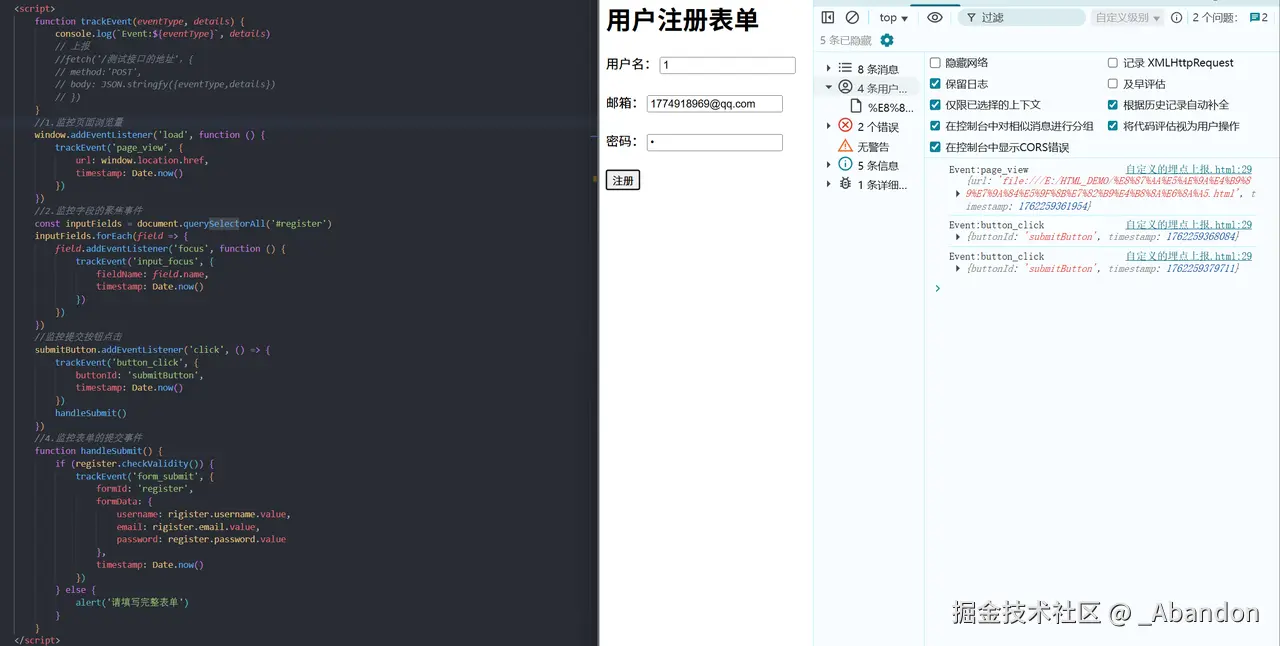Click the function trackEvent code line
Viewport: 1280px width, 646px height.
[x=140, y=21]
